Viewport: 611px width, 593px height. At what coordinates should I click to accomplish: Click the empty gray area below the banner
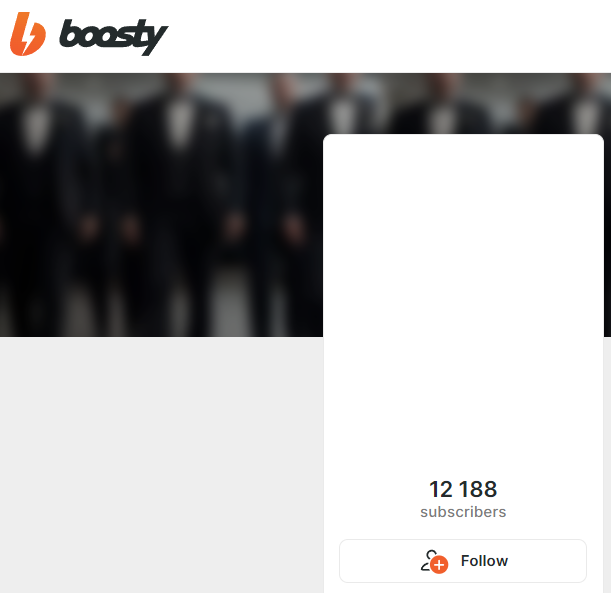[161, 464]
